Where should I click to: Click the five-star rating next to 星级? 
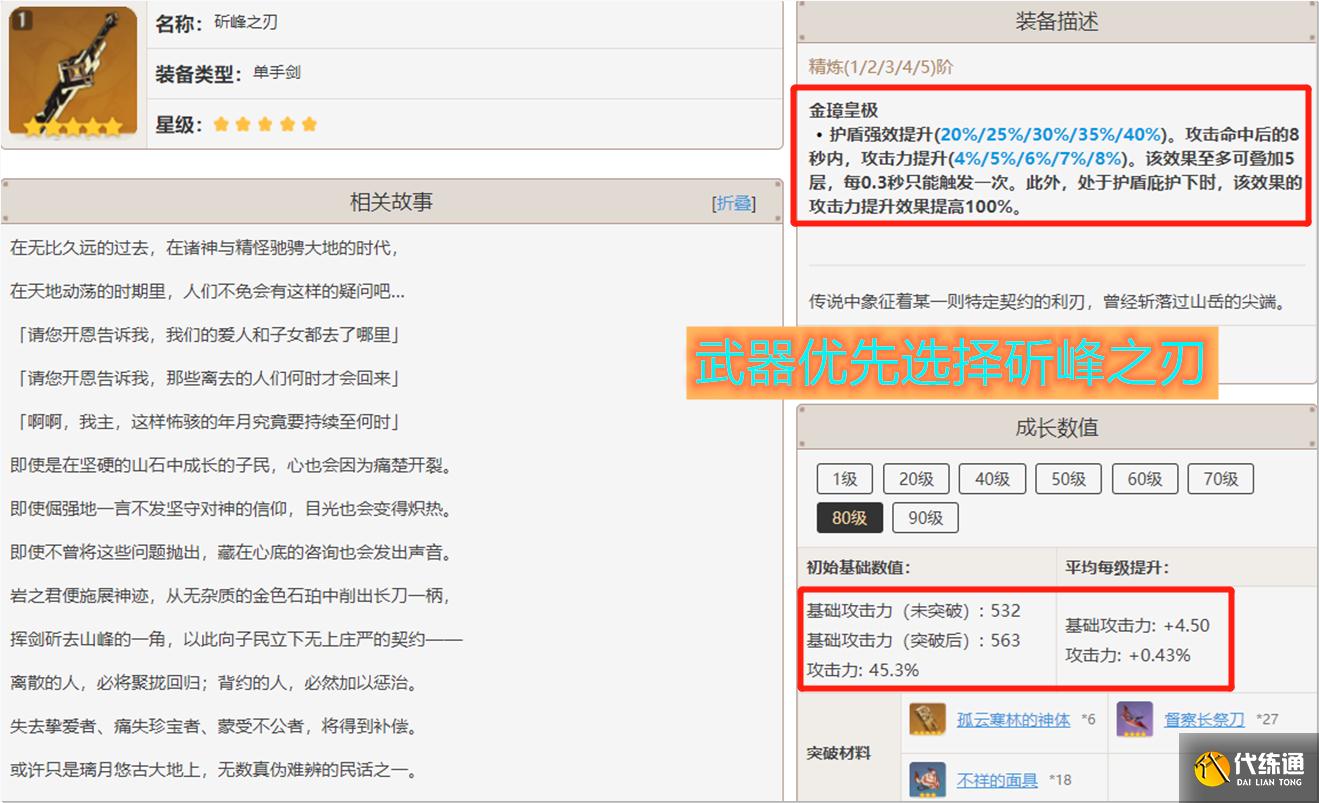pyautogui.click(x=265, y=124)
